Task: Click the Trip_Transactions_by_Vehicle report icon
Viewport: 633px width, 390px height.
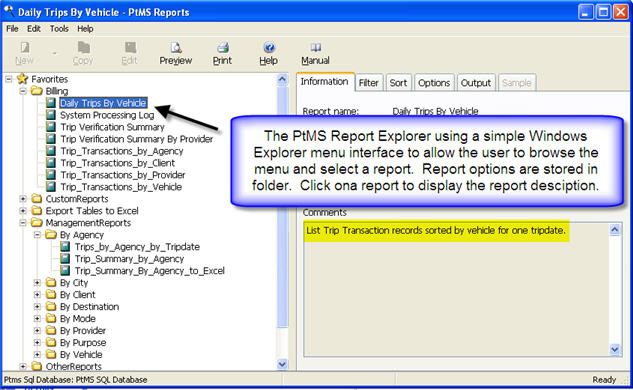Action: point(51,187)
